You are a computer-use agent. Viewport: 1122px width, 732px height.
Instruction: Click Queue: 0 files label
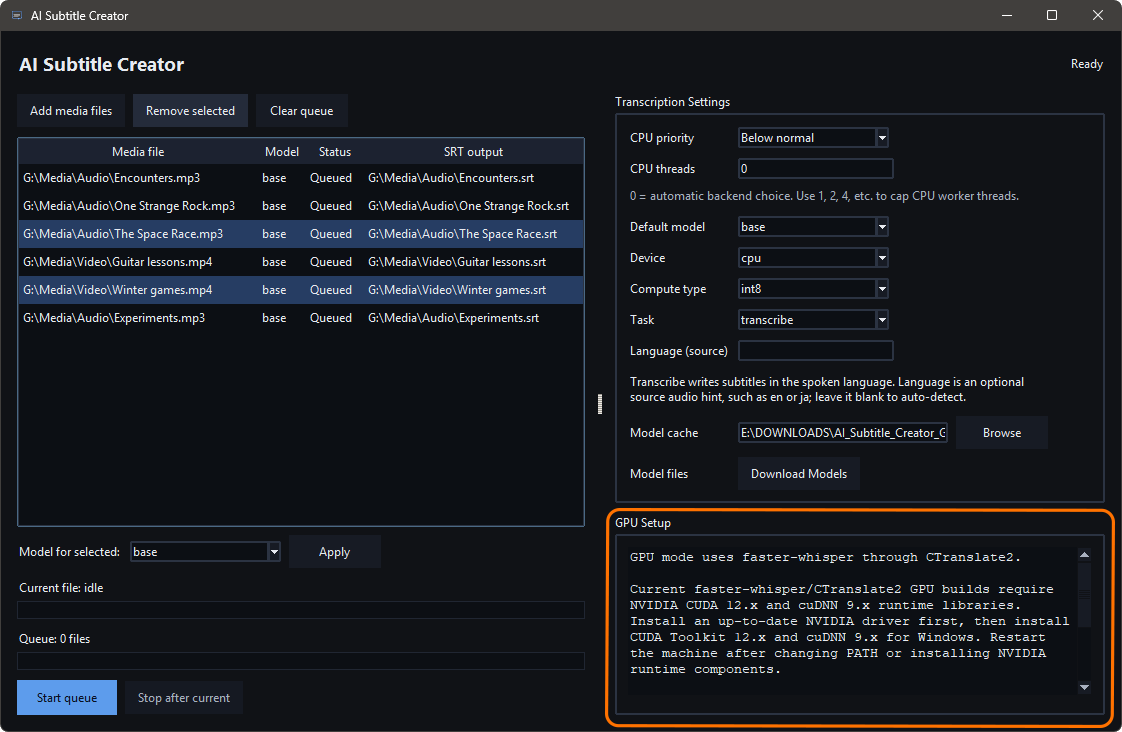click(x=54, y=639)
